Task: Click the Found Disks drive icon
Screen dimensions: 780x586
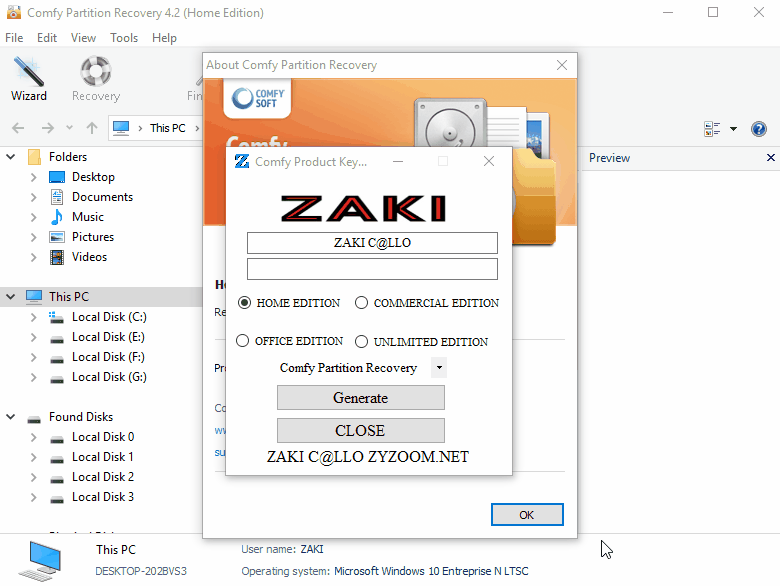Action: [x=34, y=419]
